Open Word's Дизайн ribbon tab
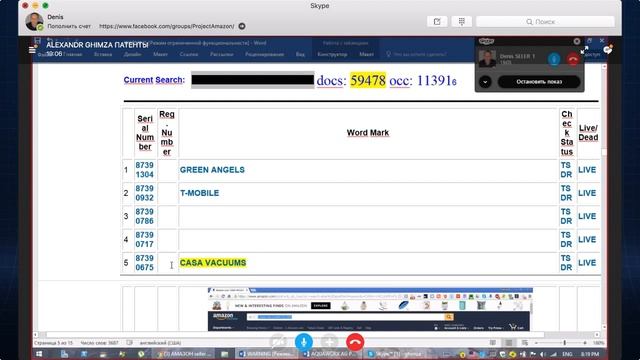The width and height of the screenshot is (640, 360). [x=132, y=54]
